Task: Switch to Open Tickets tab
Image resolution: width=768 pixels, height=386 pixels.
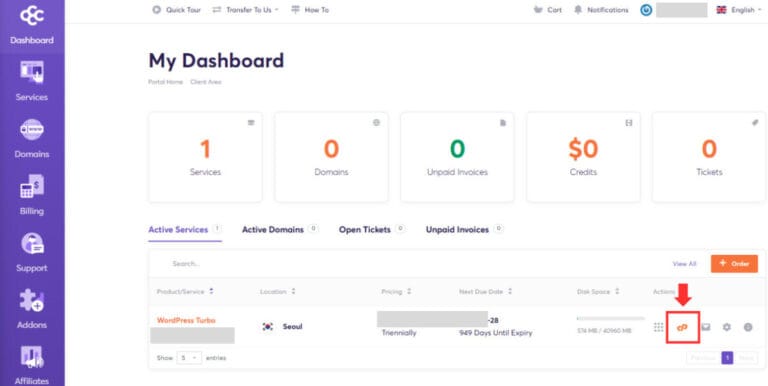Action: click(x=372, y=230)
